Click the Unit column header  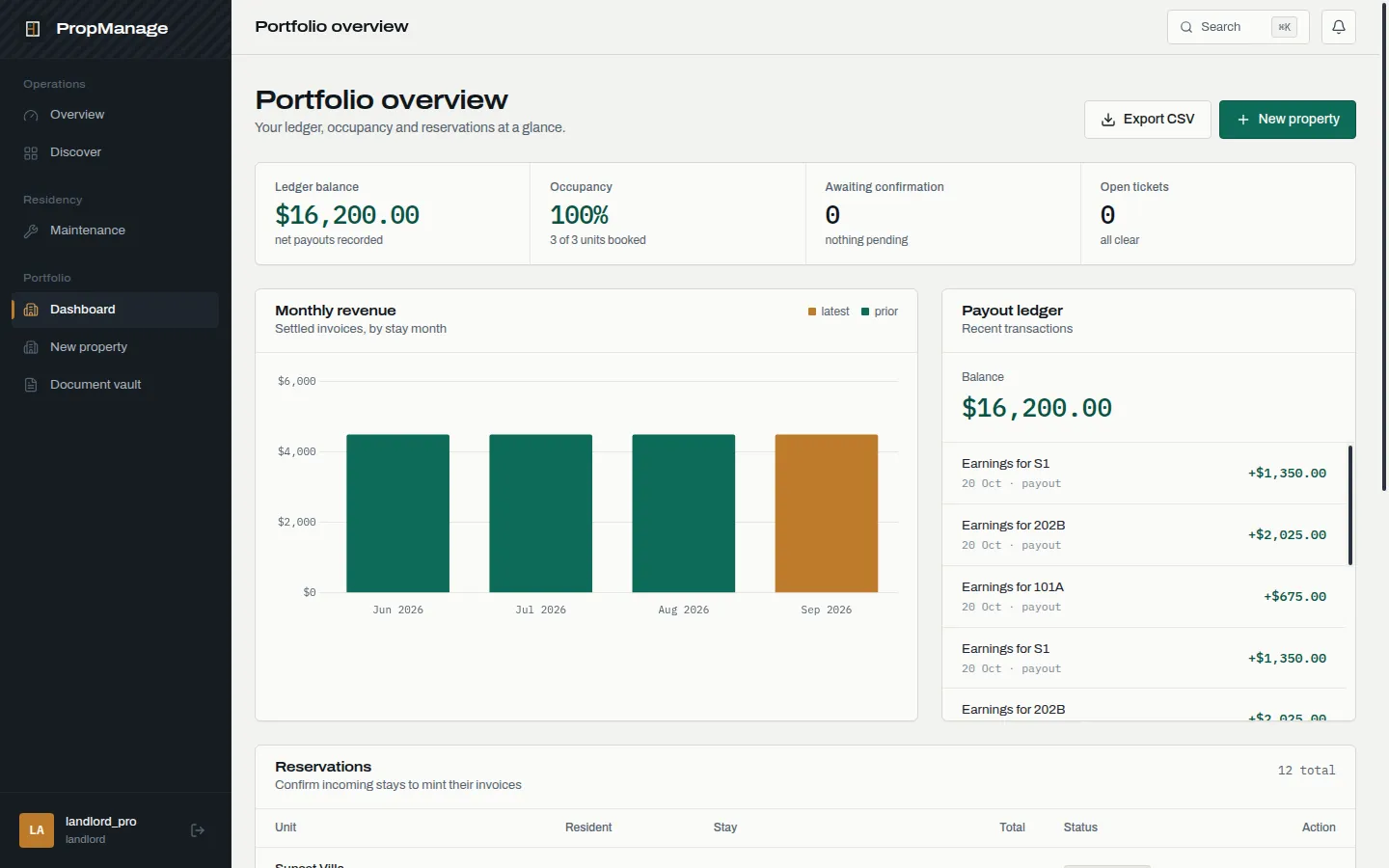pyautogui.click(x=286, y=827)
